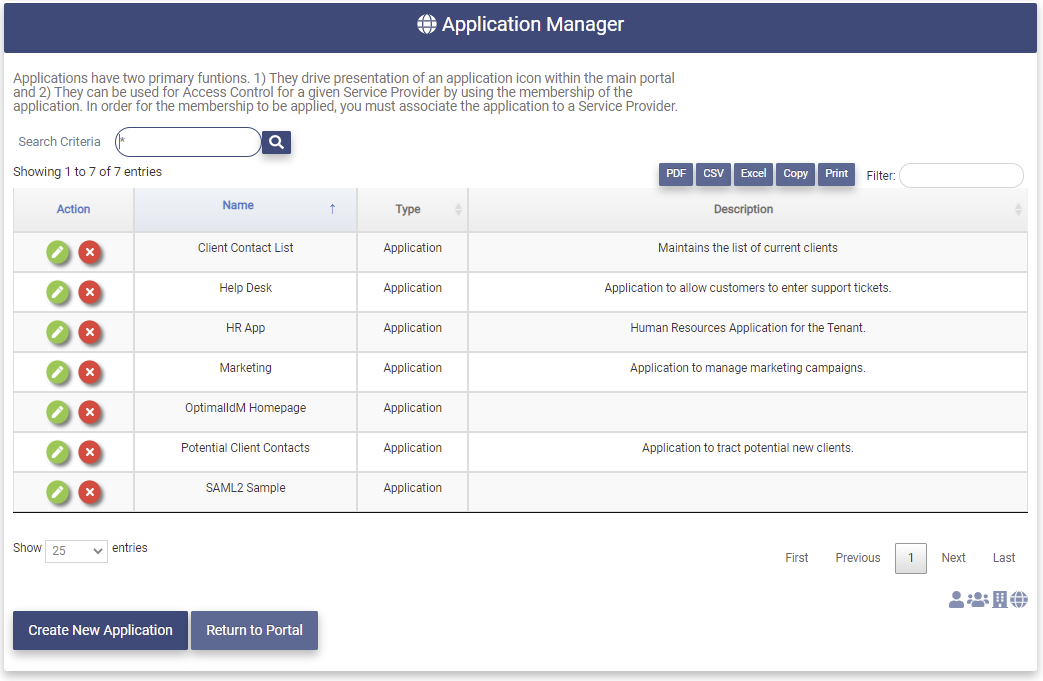1043x681 pixels.
Task: Delete the Marketing application
Action: tap(90, 372)
